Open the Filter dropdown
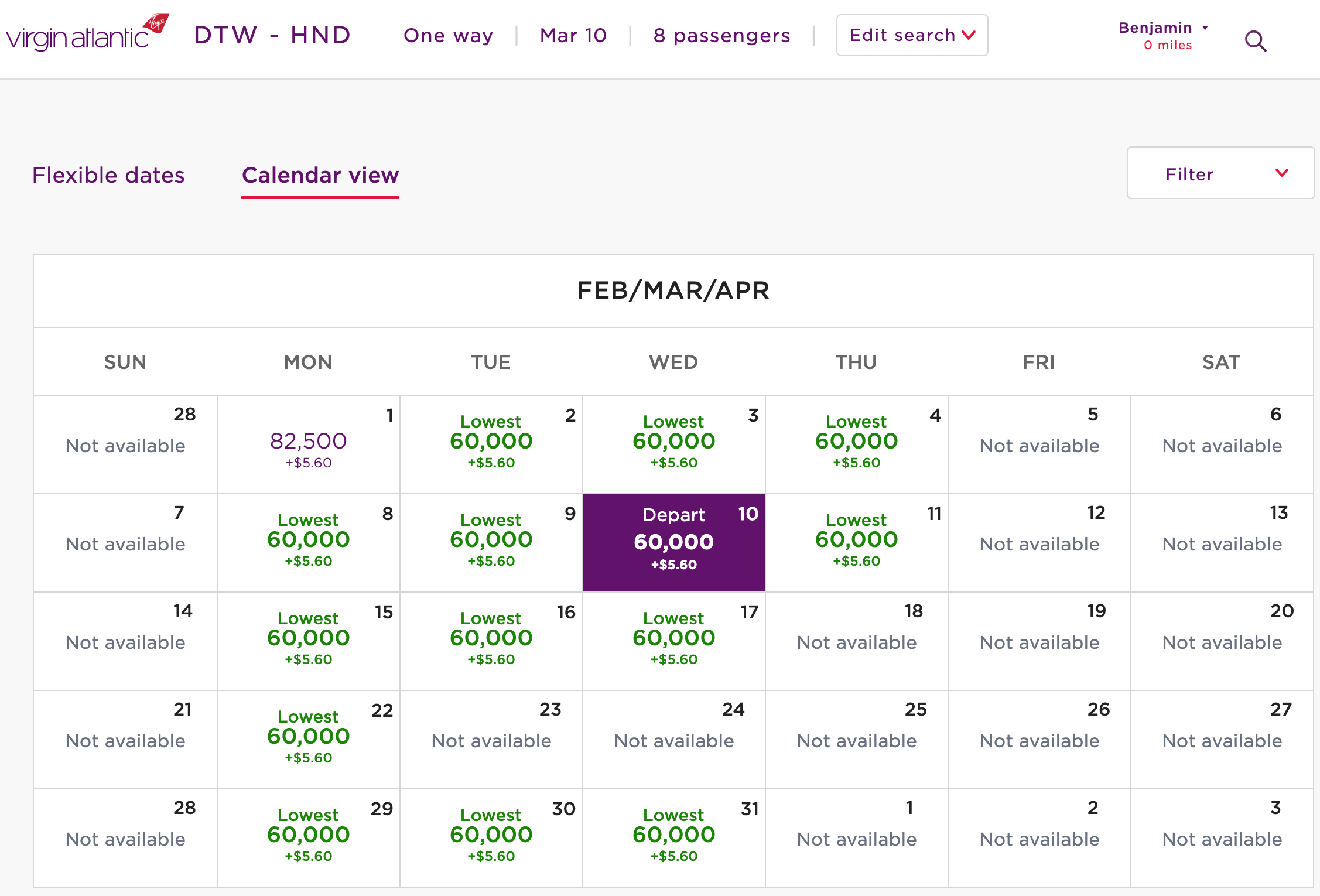Viewport: 1320px width, 896px height. click(1220, 173)
